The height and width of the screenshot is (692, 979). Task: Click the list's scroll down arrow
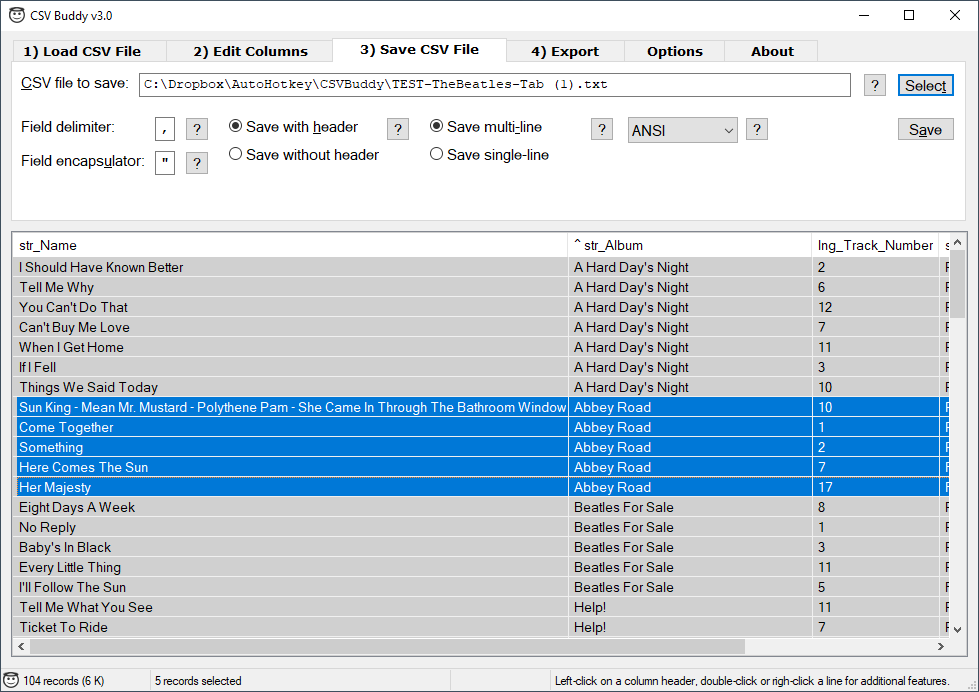(958, 630)
